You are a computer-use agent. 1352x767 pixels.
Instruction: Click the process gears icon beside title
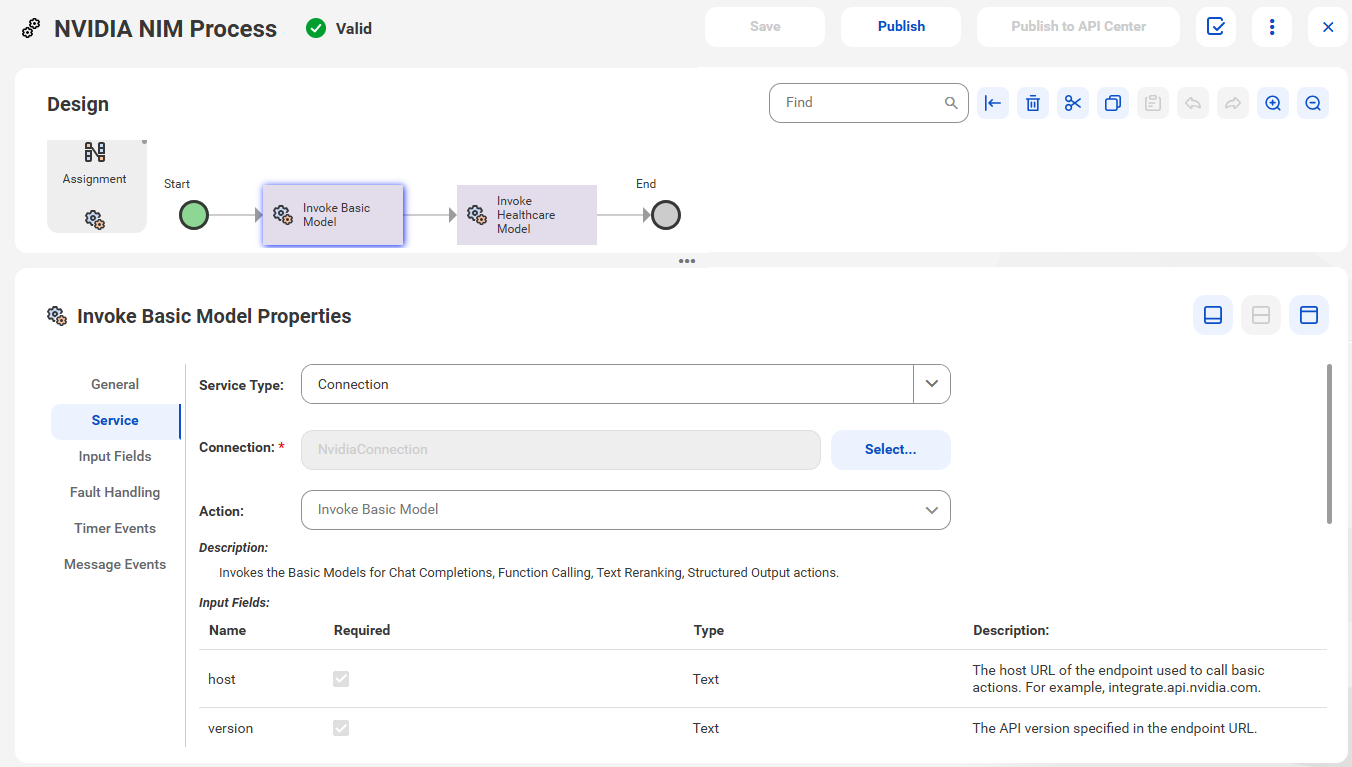(x=32, y=28)
